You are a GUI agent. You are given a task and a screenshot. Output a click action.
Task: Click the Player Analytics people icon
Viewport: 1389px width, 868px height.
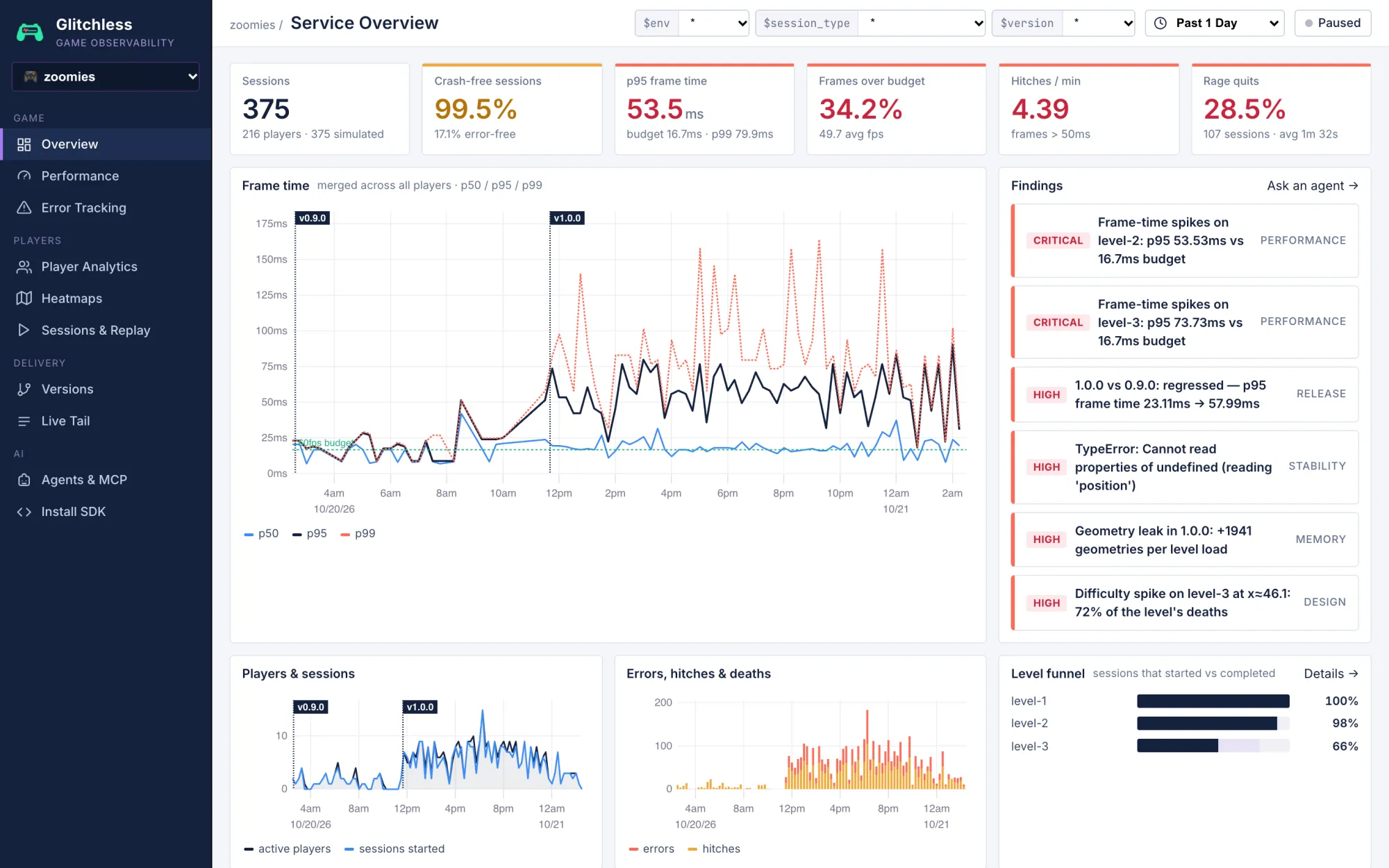[24, 267]
